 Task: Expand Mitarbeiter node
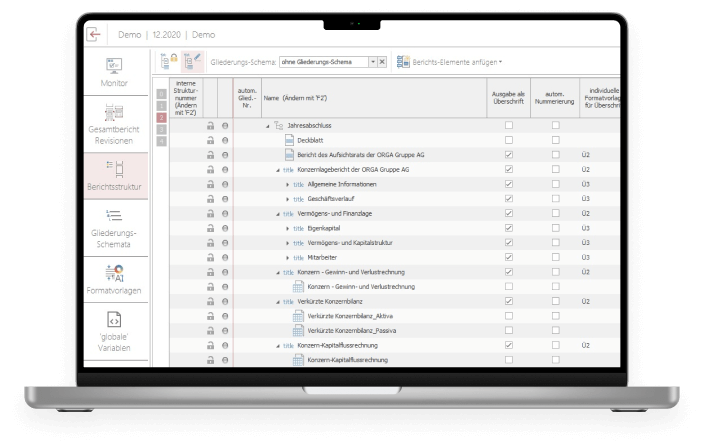287,258
